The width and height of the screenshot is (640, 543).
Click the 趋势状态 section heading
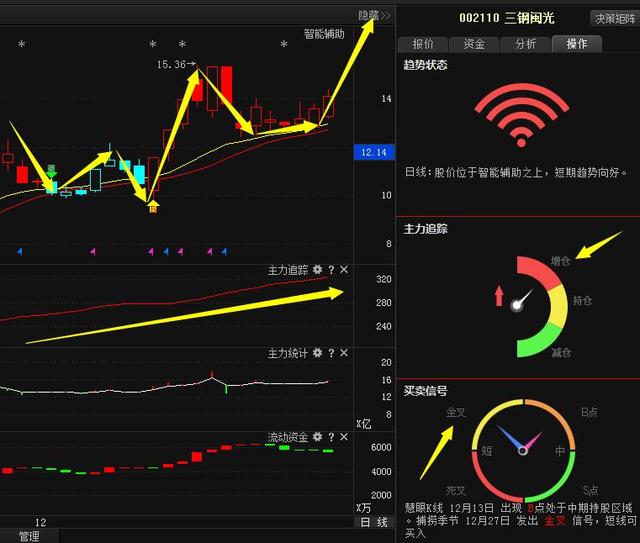(426, 65)
